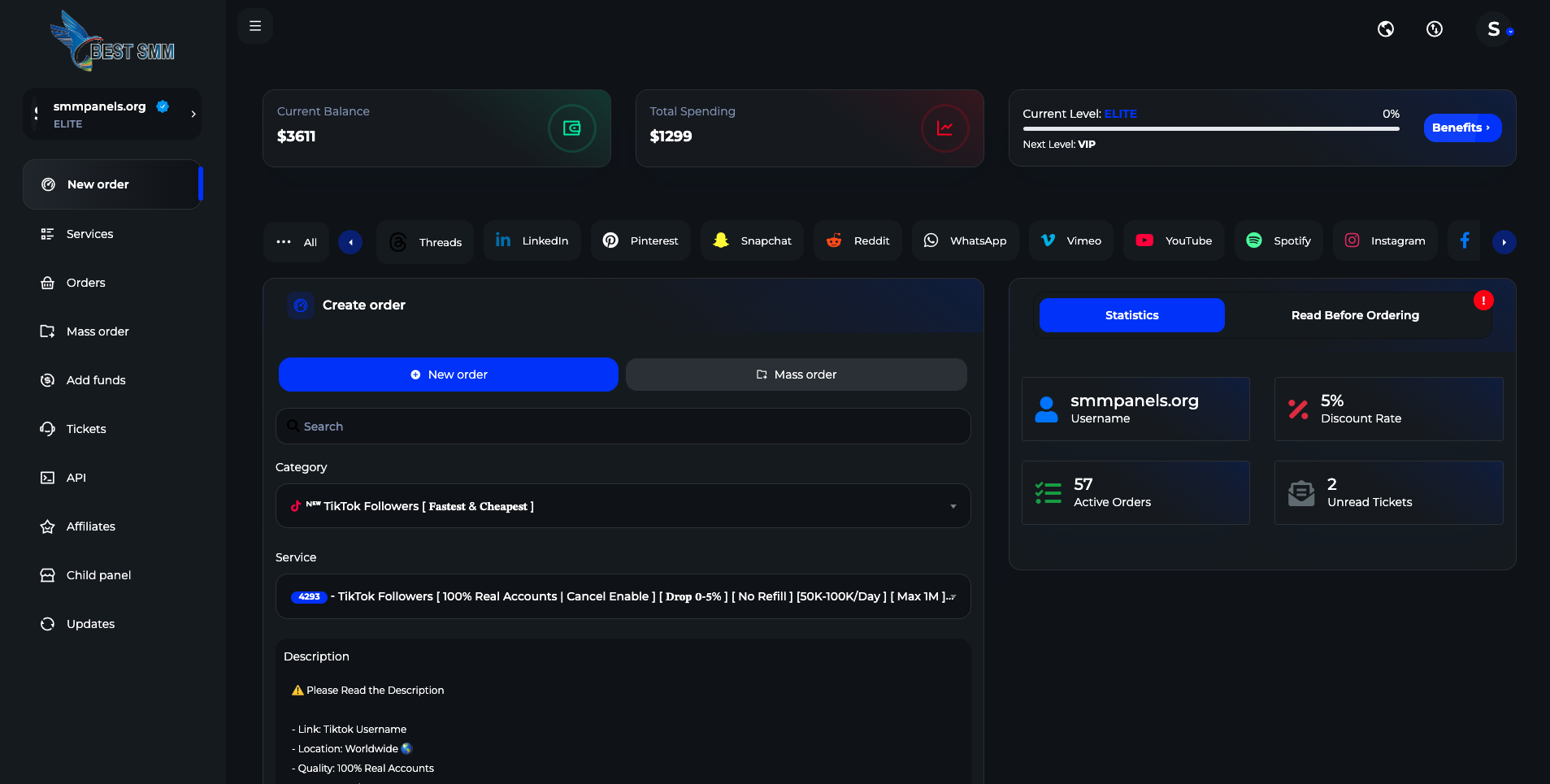1550x784 pixels.
Task: Open Add funds in sidebar
Action: point(96,380)
